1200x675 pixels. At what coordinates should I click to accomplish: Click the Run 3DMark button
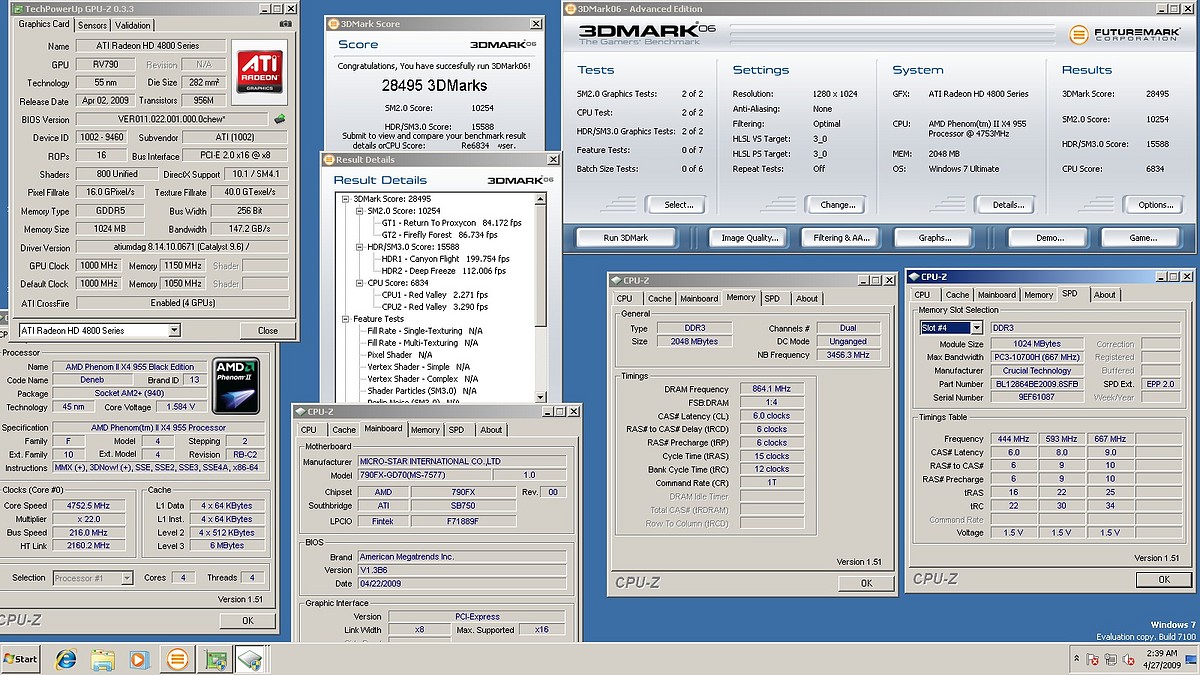(x=626, y=238)
